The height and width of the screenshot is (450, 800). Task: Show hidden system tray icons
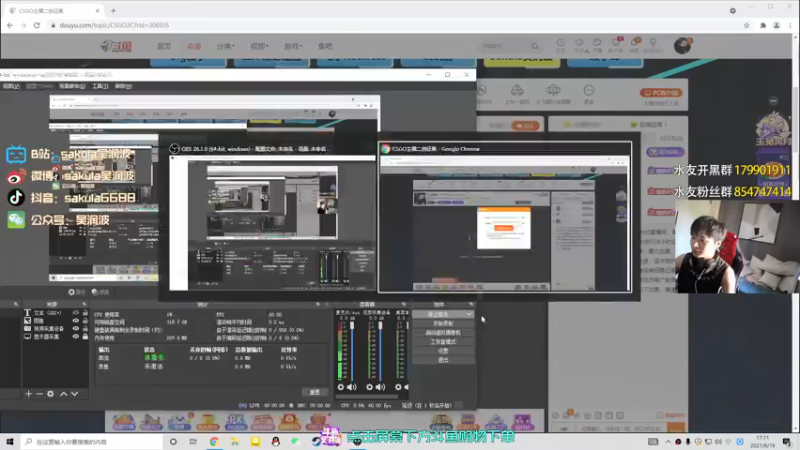click(x=668, y=441)
